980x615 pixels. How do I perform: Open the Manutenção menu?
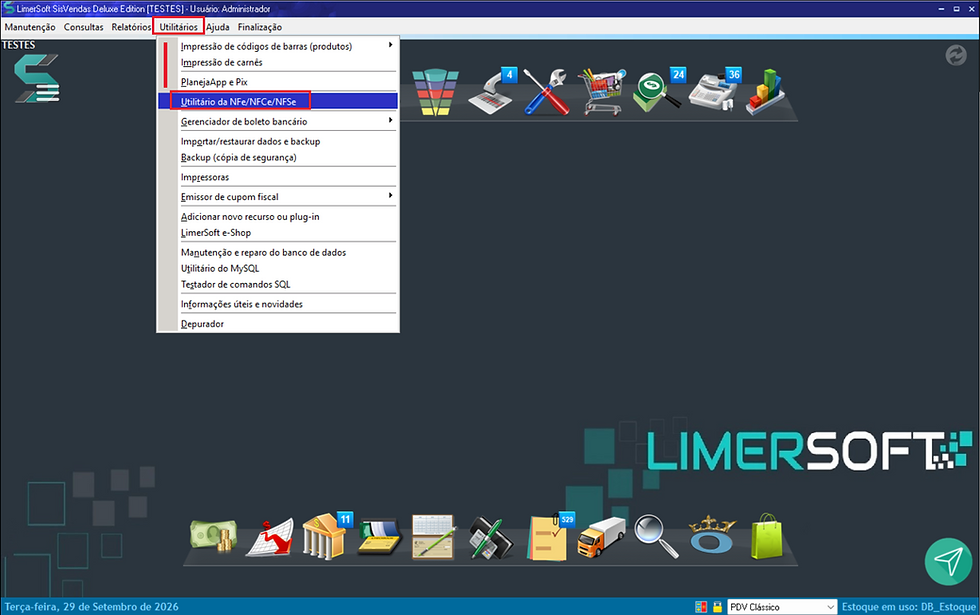(30, 27)
